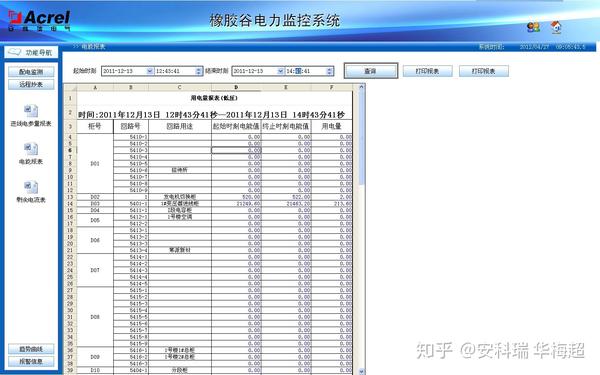Open the 剩余电流表 report icon
Image resolution: width=600 pixels, height=375 pixels.
pos(31,187)
